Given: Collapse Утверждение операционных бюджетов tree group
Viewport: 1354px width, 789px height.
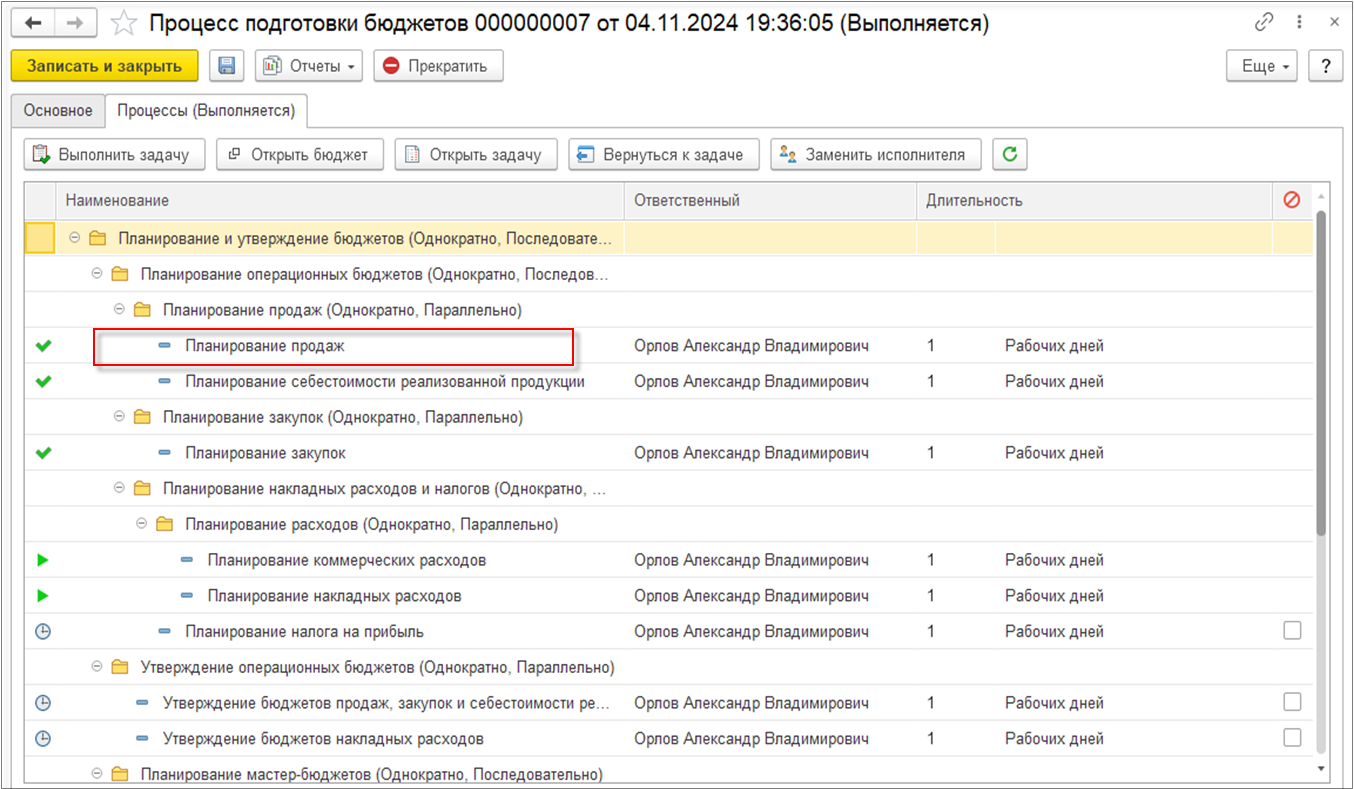Looking at the screenshot, I should 97,667.
